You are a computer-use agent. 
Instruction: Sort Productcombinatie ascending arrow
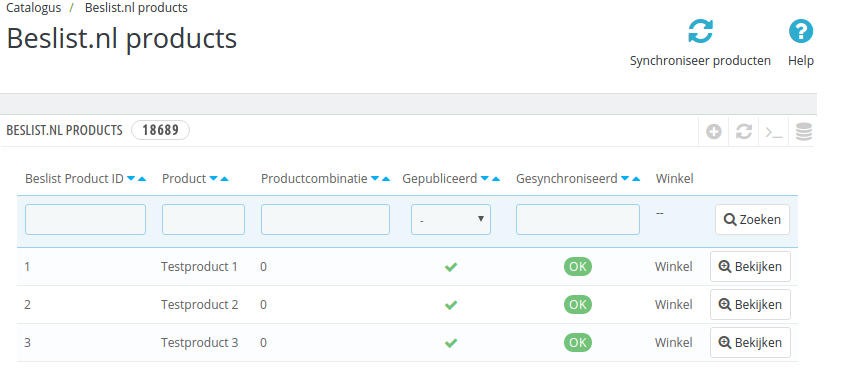(x=386, y=179)
